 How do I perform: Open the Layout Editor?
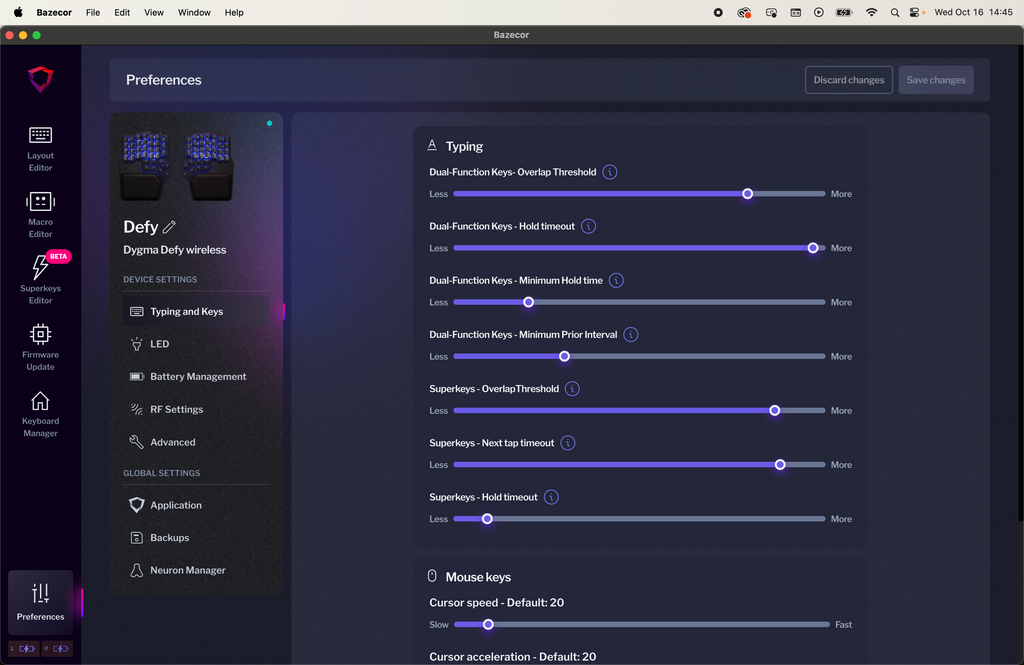click(x=40, y=147)
